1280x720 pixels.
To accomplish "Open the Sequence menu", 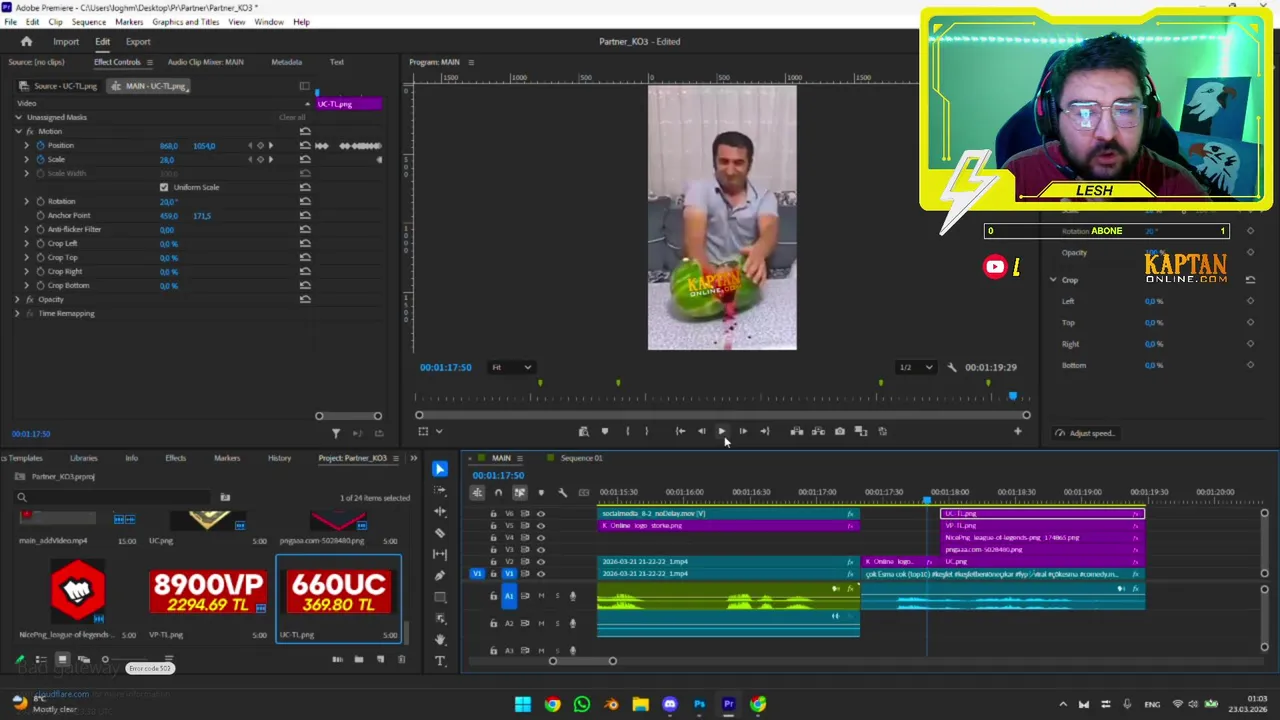I will click(x=88, y=22).
